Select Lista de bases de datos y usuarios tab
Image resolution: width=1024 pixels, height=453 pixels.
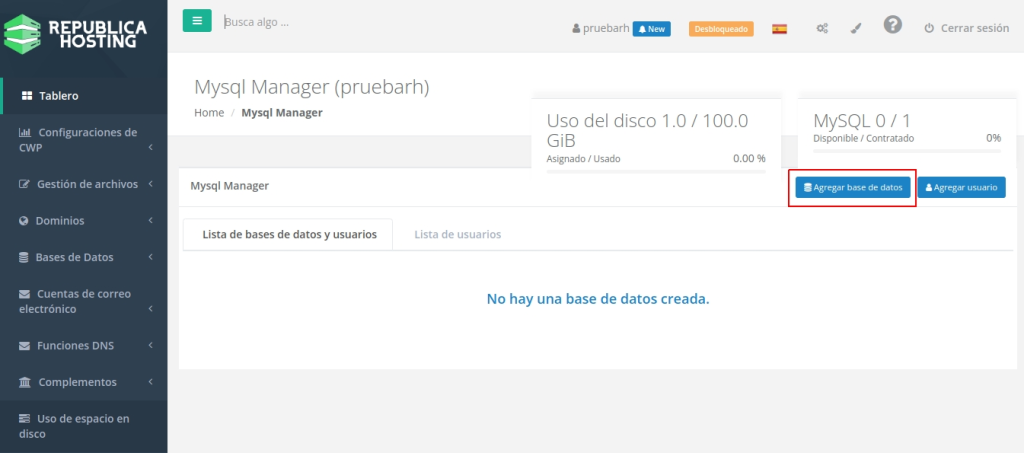289,234
